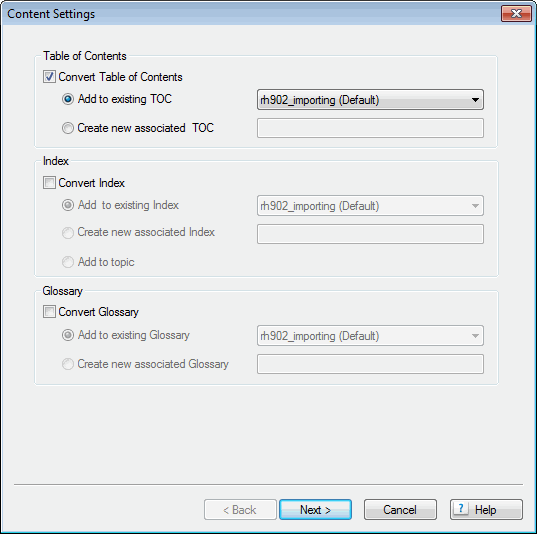Expand the existing Index dropdown
This screenshot has width=537, height=534.
click(370, 206)
